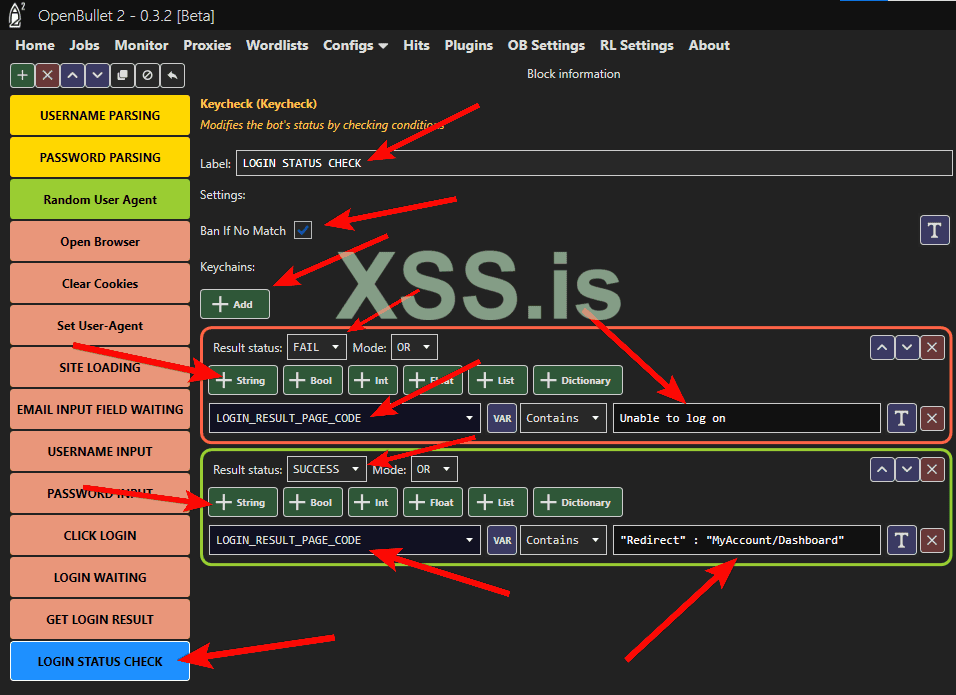The width and height of the screenshot is (956, 695).
Task: Disable the selected block using the slashed-circle icon
Action: pos(148,76)
